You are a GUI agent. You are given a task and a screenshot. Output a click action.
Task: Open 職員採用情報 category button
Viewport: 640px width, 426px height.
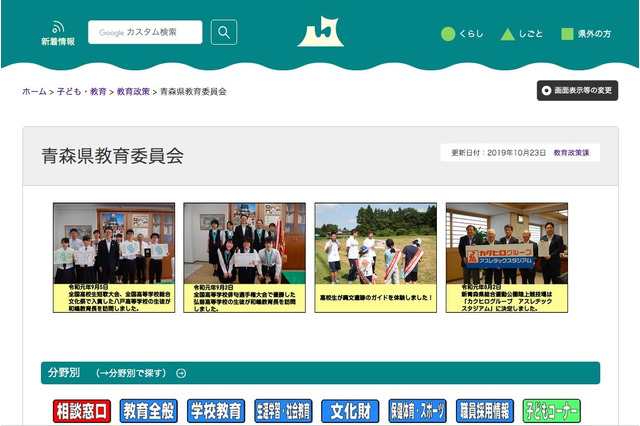[x=484, y=411]
